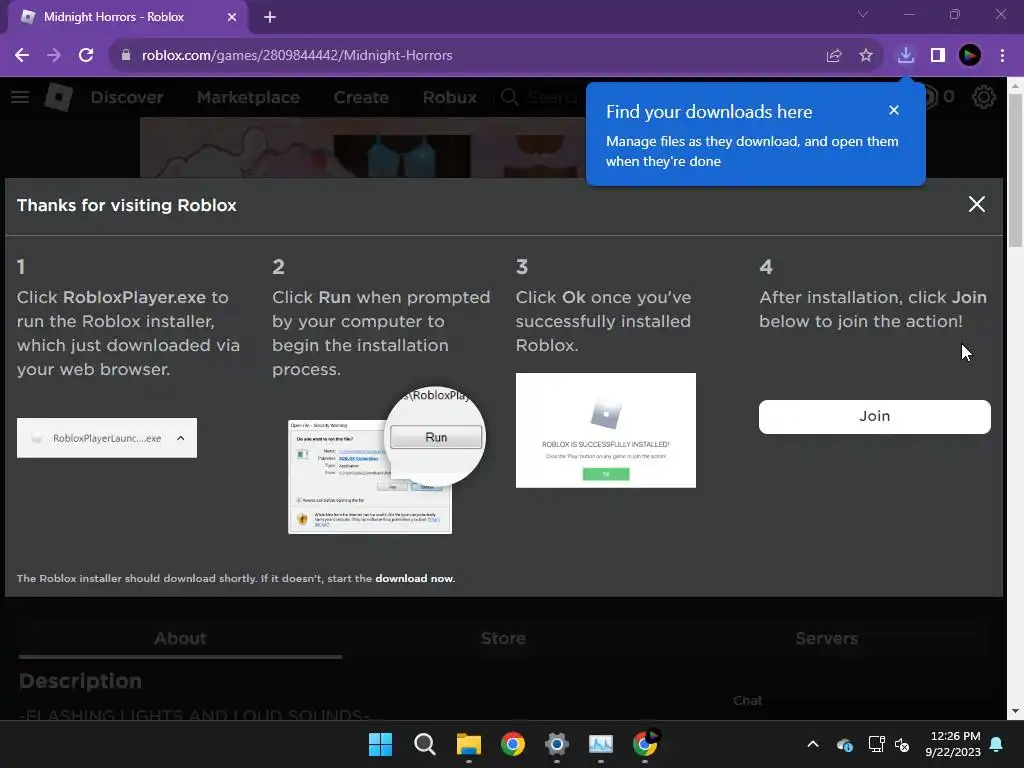The height and width of the screenshot is (768, 1024).
Task: Open Google Chrome from the taskbar
Action: point(513,744)
